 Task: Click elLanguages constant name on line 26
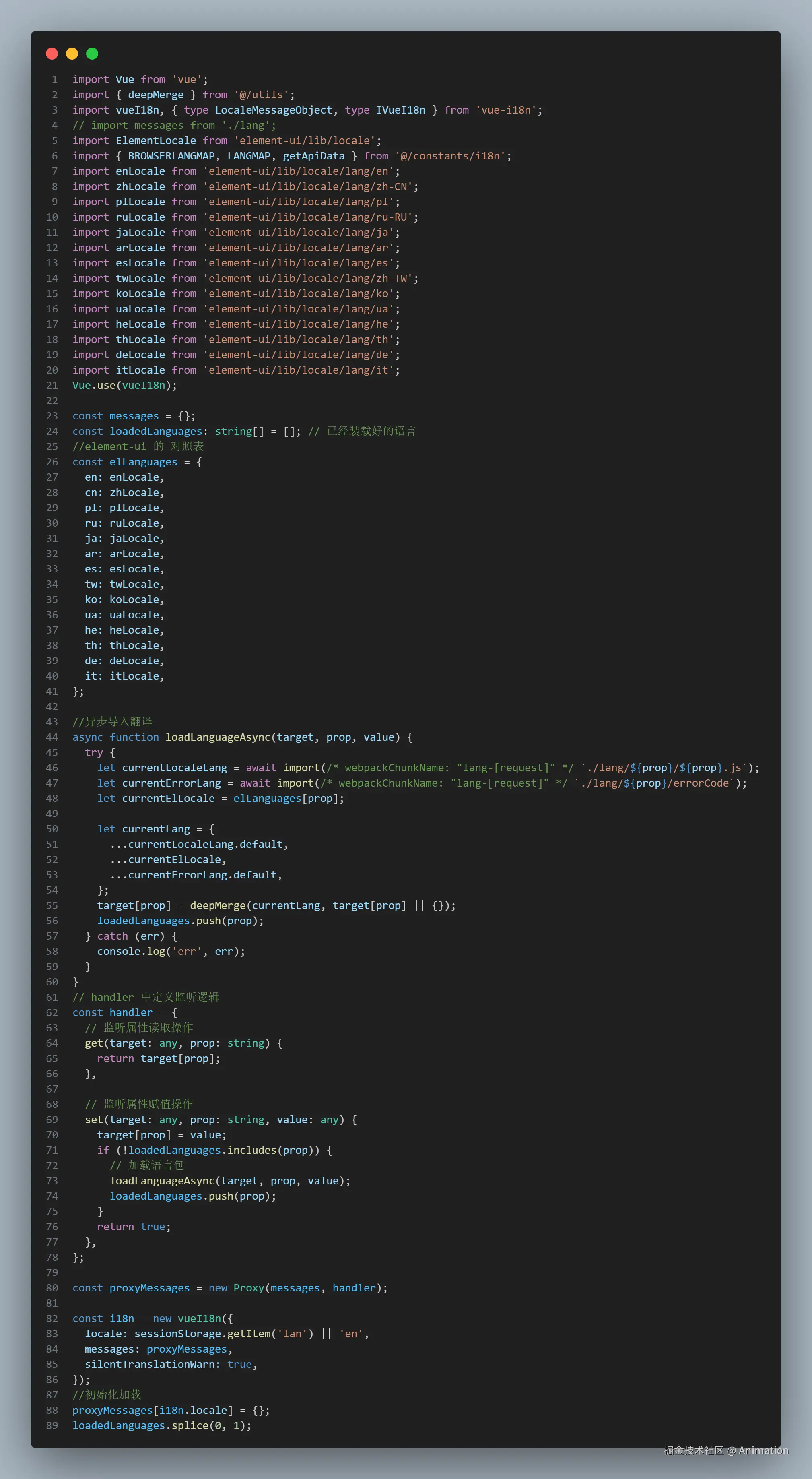(x=143, y=462)
